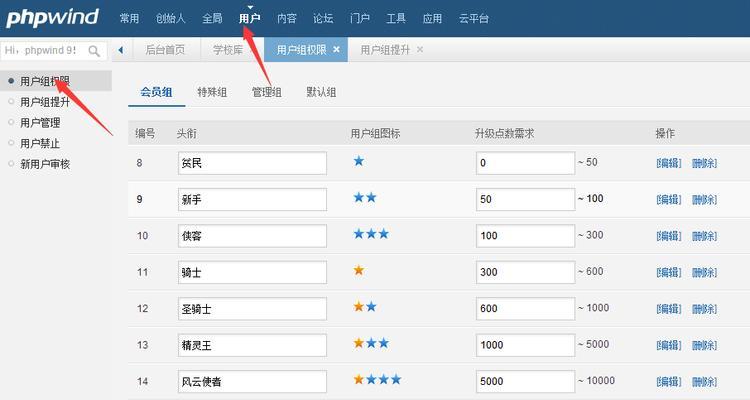Click title field containing 侠客
The height and width of the screenshot is (400, 750).
tap(253, 236)
